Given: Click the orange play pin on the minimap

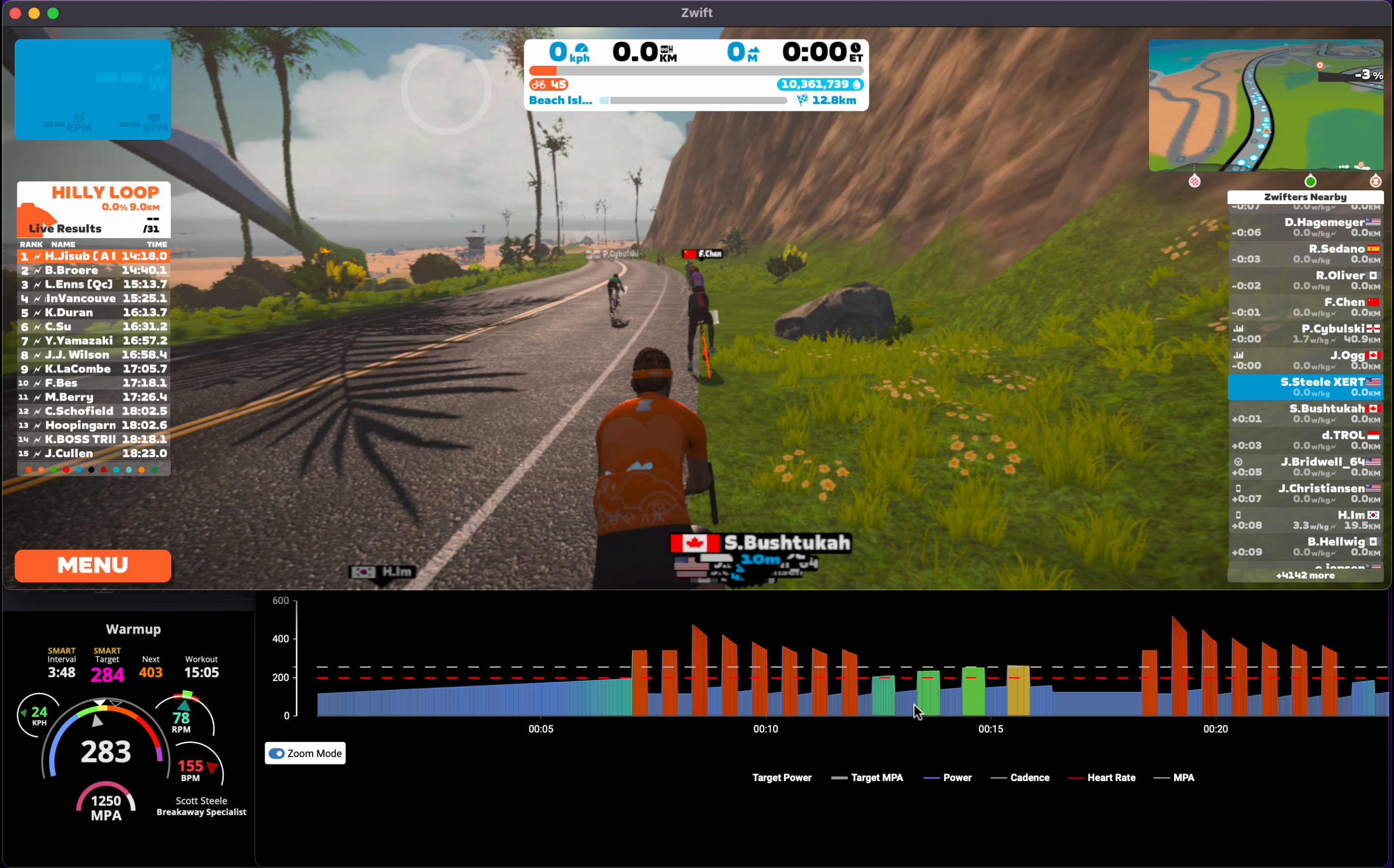Looking at the screenshot, I should 1320,65.
